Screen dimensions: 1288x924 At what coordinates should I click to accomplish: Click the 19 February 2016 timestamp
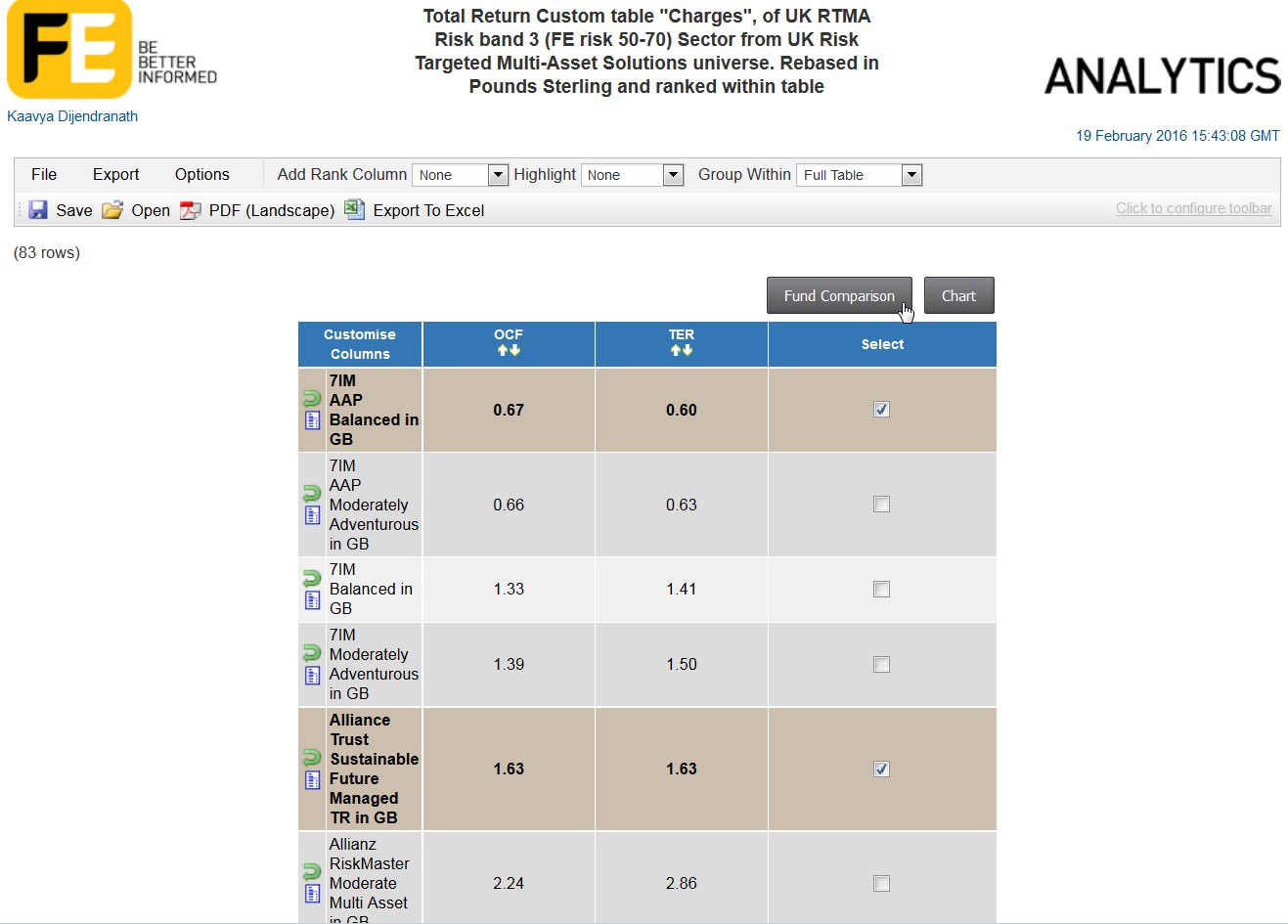point(1177,136)
